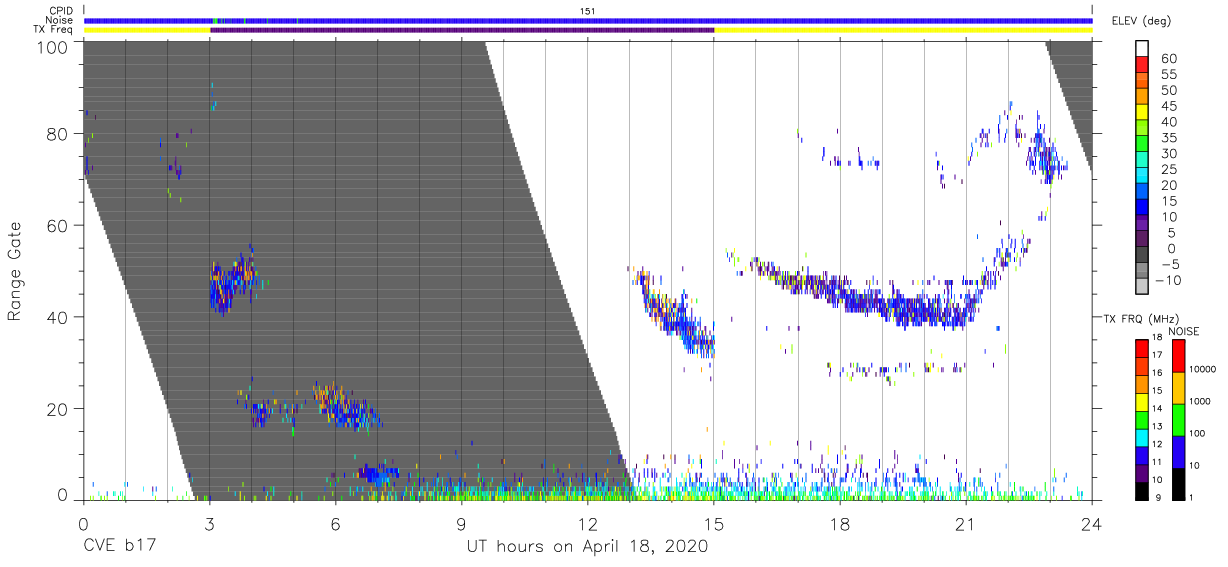1228x567 pixels.
Task: Click the '55' label on ELEV colorbar
Action: click(1168, 75)
